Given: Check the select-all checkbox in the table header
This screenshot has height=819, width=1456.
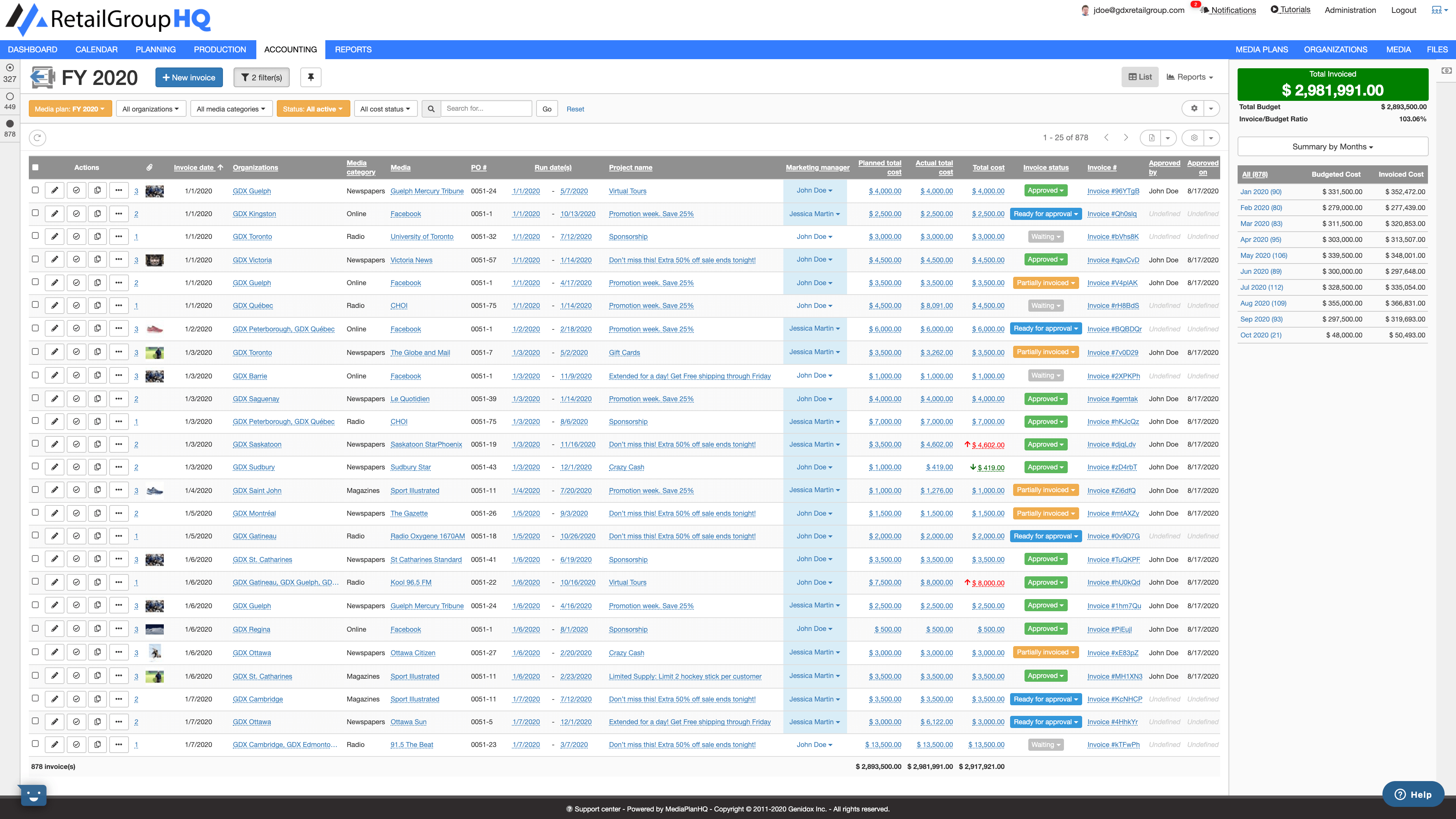Looking at the screenshot, I should [x=36, y=167].
